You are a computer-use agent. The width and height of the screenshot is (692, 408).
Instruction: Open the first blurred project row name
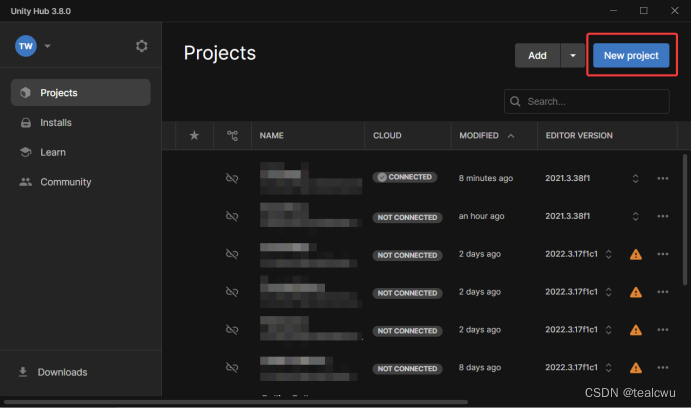(x=311, y=178)
